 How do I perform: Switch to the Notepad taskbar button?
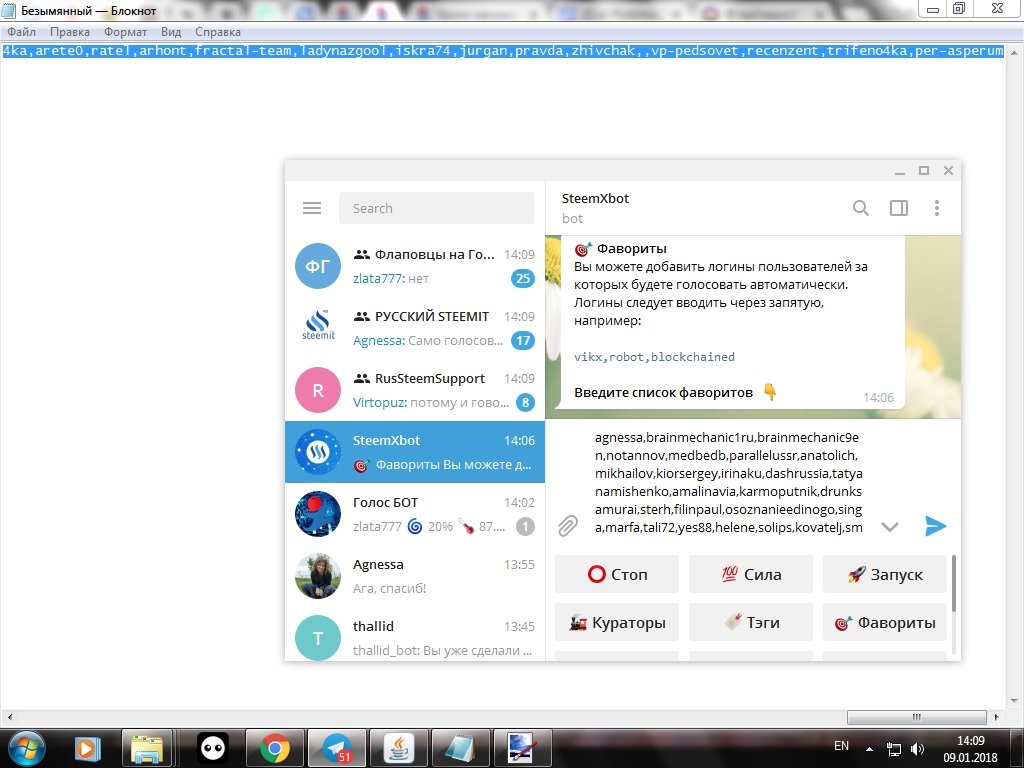[x=460, y=748]
